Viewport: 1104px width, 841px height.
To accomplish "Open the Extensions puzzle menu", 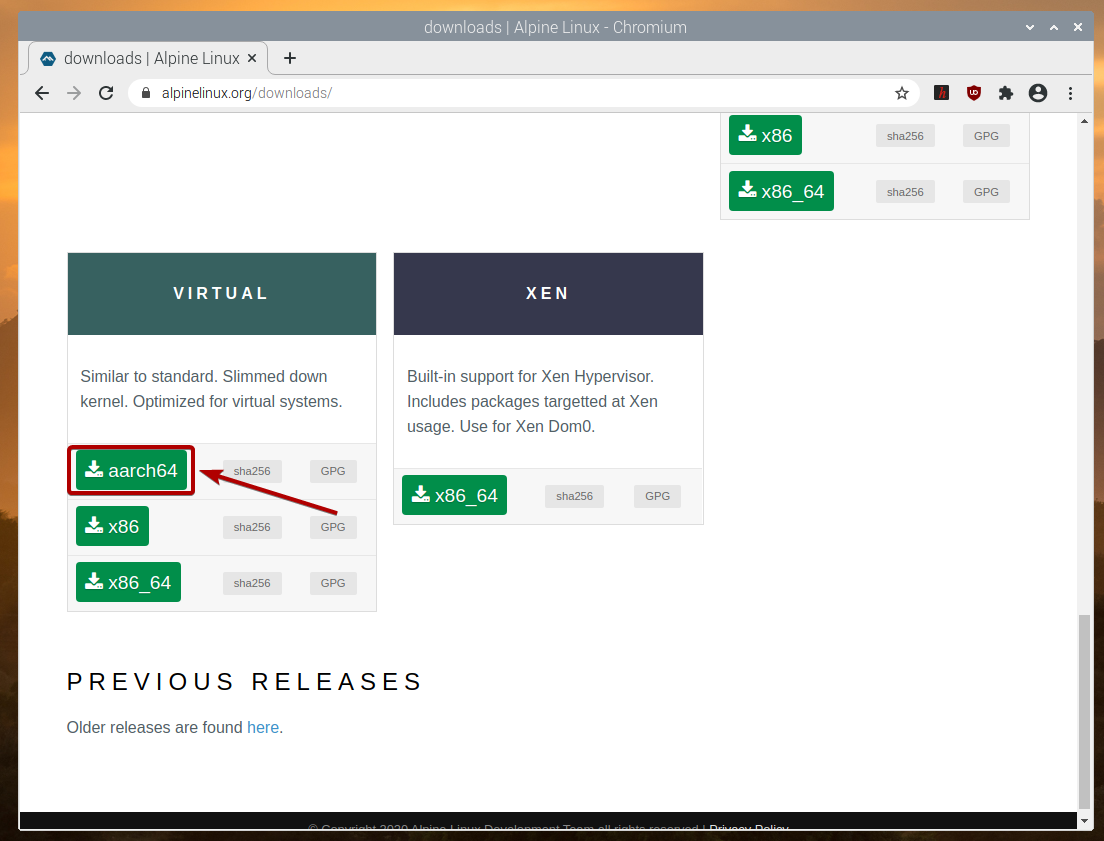I will coord(1005,93).
